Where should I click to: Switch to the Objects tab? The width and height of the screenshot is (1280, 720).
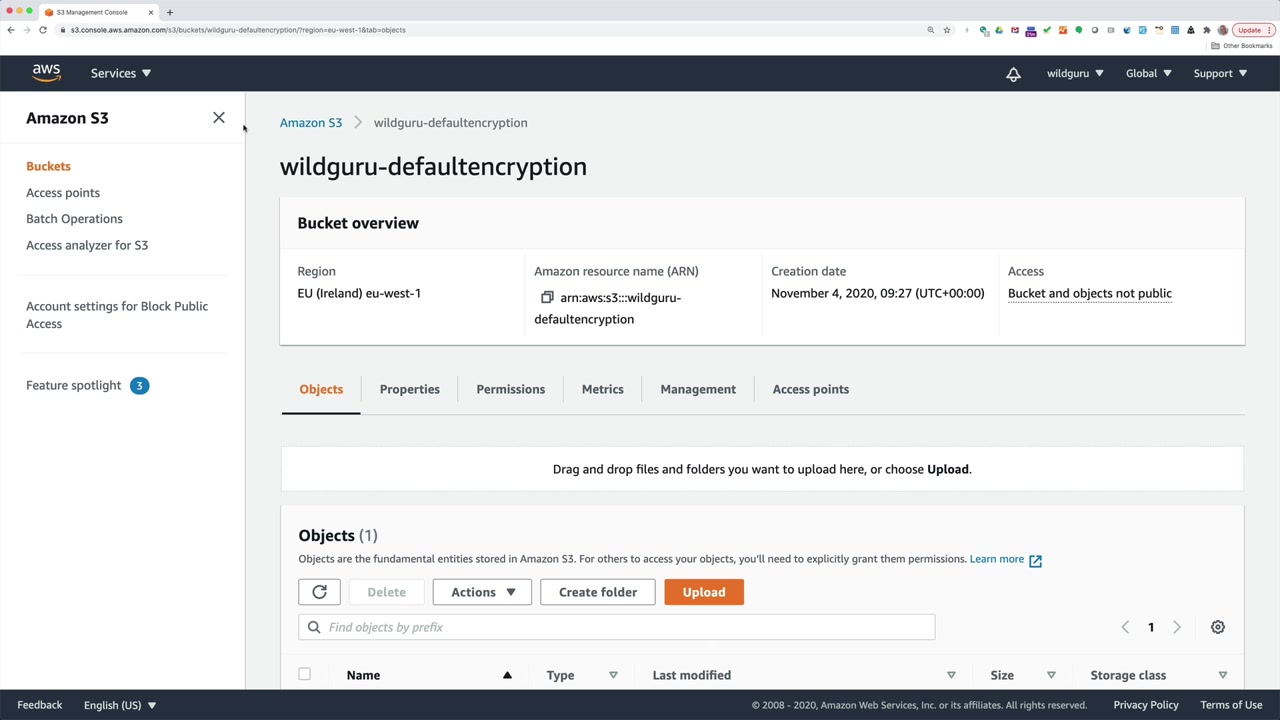[321, 389]
